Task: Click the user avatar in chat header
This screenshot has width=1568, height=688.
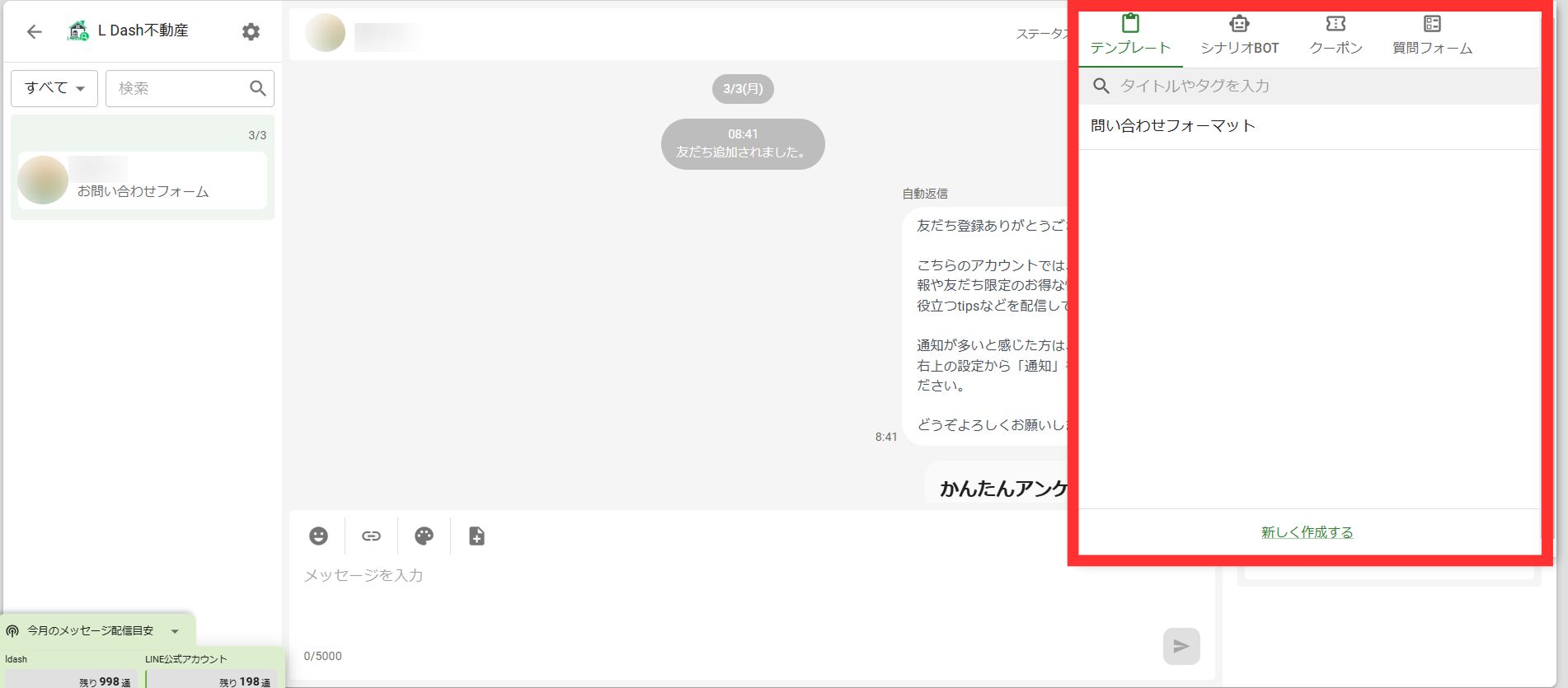Action: 325,33
